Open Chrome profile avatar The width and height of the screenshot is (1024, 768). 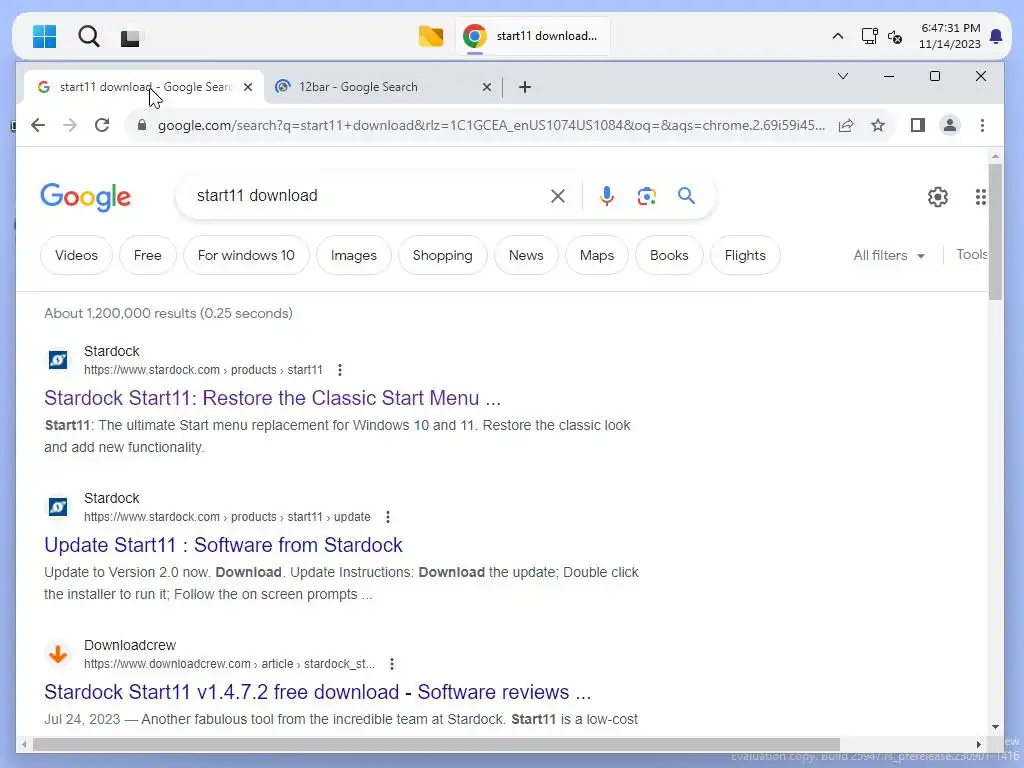[x=950, y=125]
